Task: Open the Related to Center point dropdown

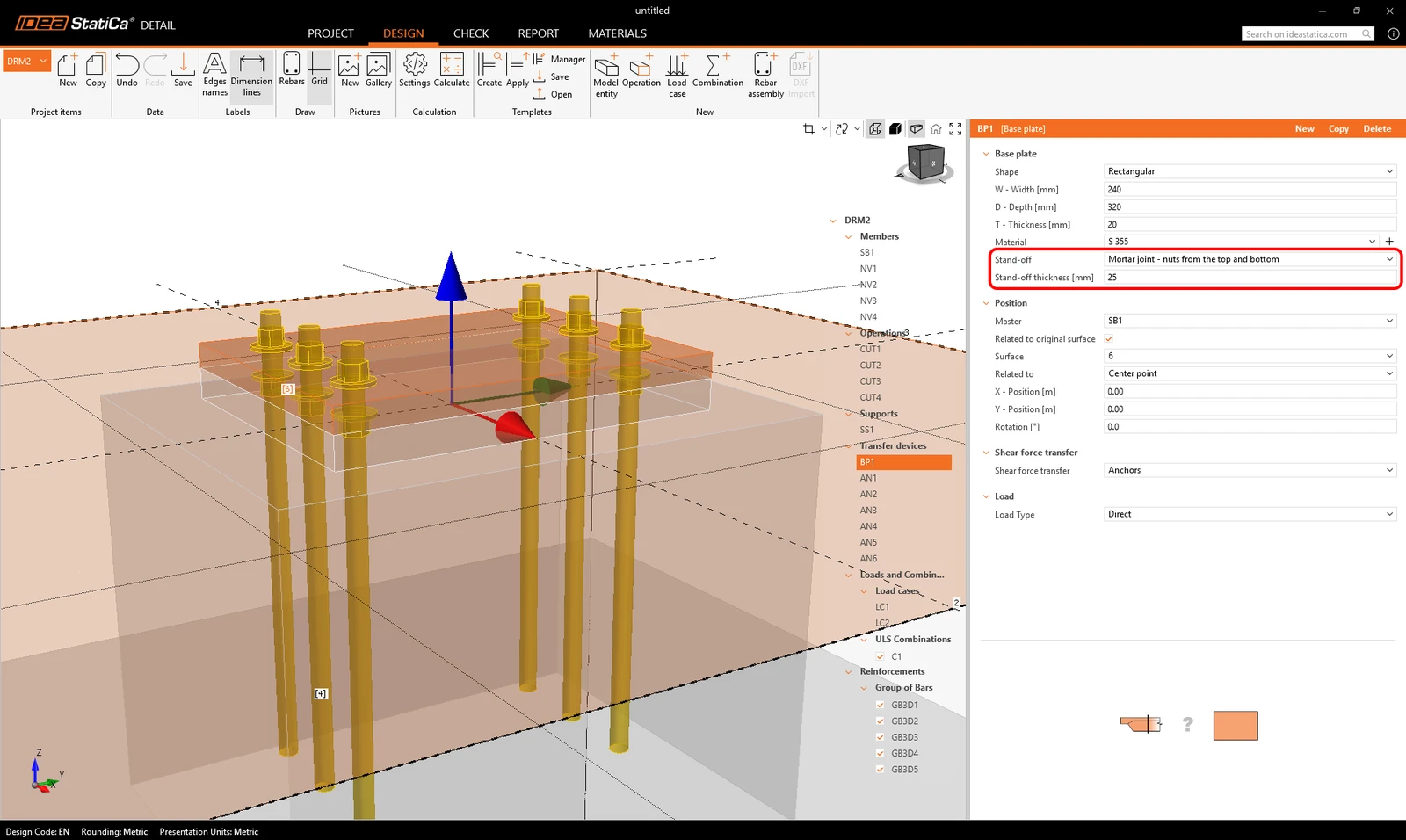Action: click(x=1250, y=373)
